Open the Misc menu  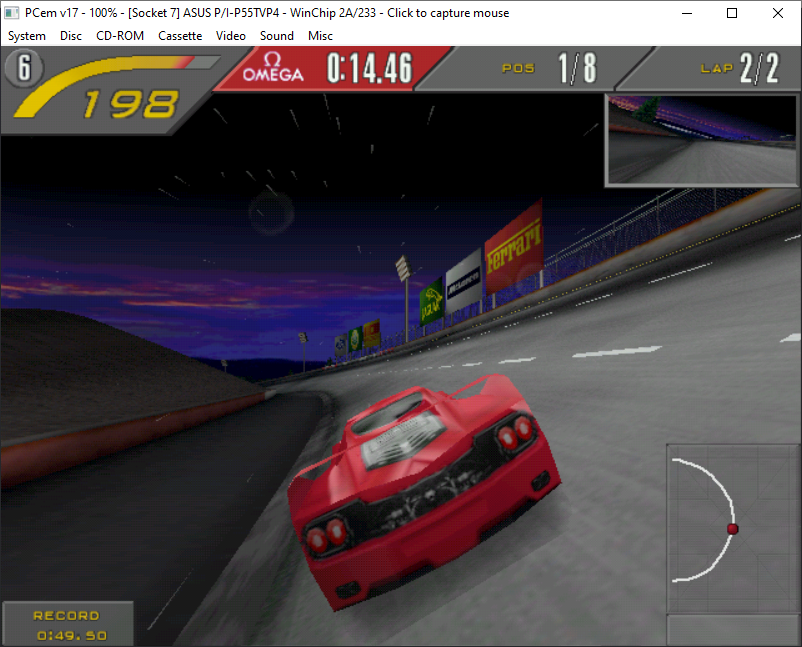point(320,36)
